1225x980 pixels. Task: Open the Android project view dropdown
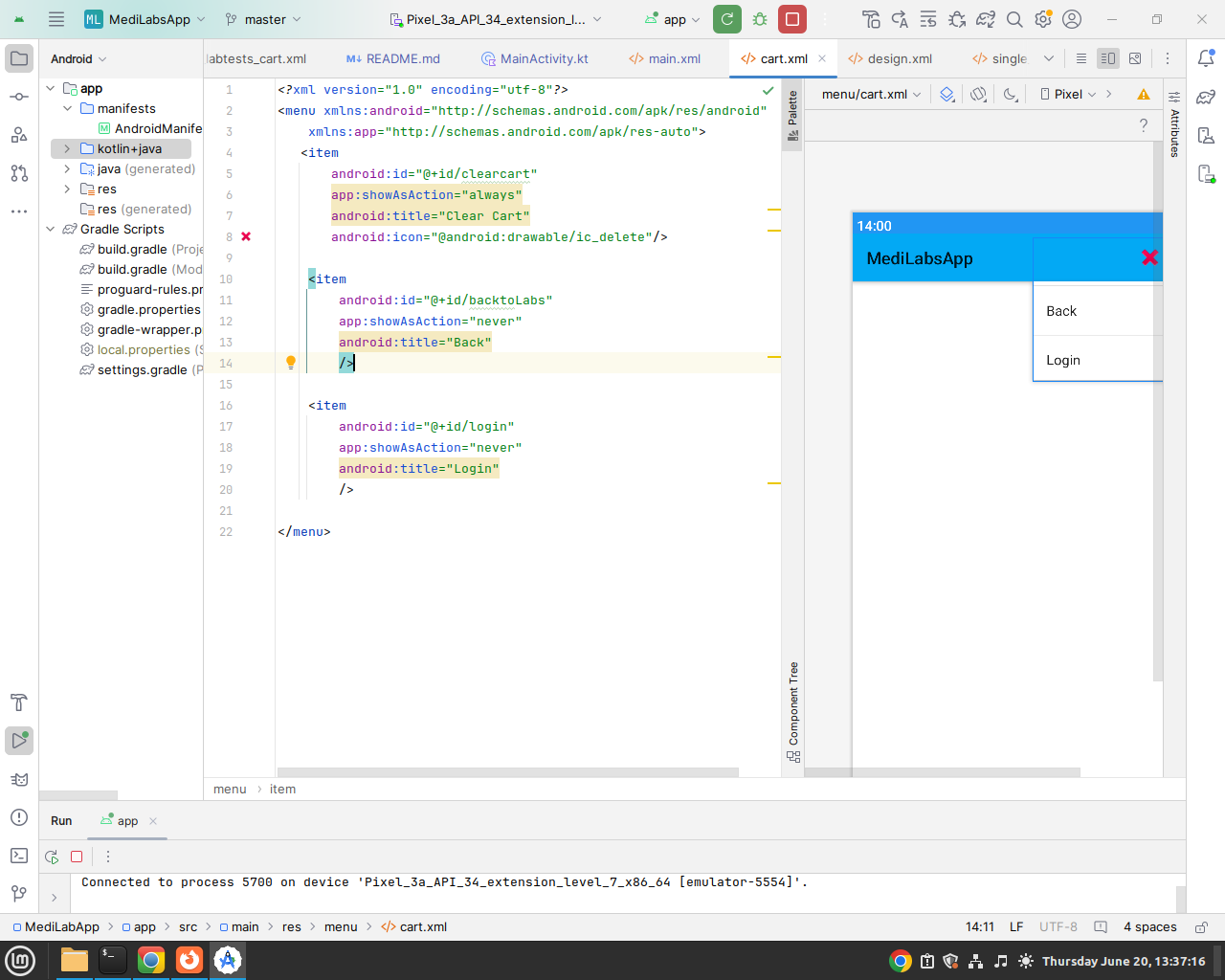tap(78, 58)
